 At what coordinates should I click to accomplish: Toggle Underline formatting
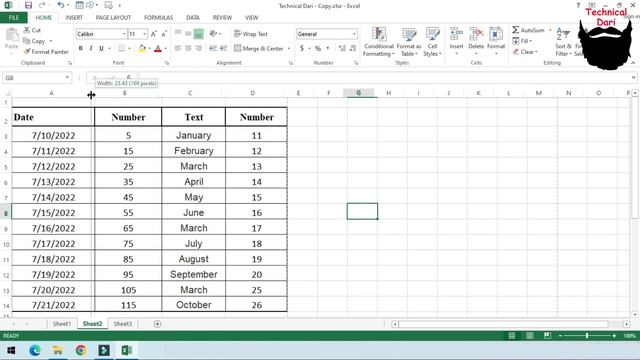(x=101, y=48)
